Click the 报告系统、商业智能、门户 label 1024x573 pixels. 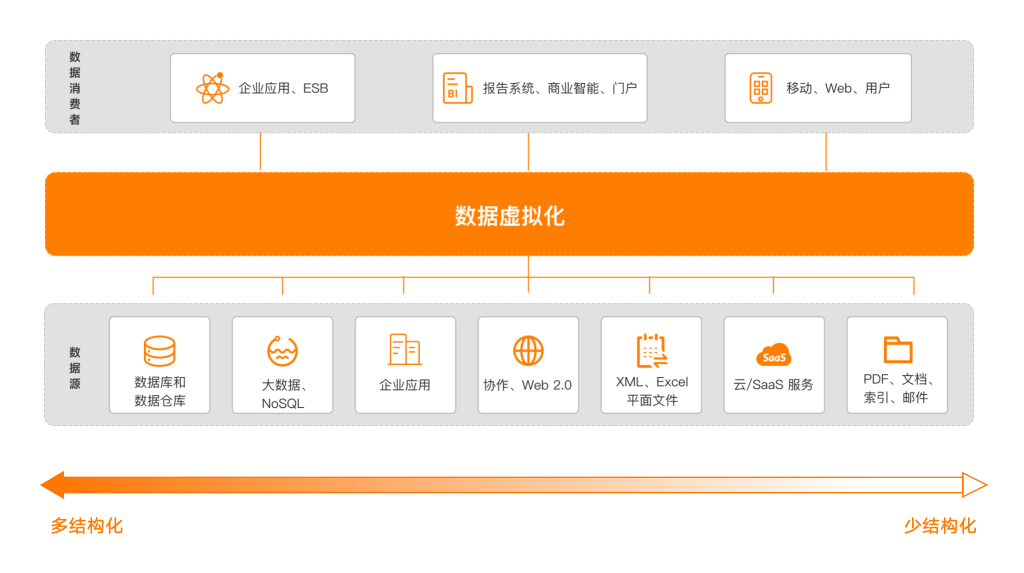coord(559,88)
